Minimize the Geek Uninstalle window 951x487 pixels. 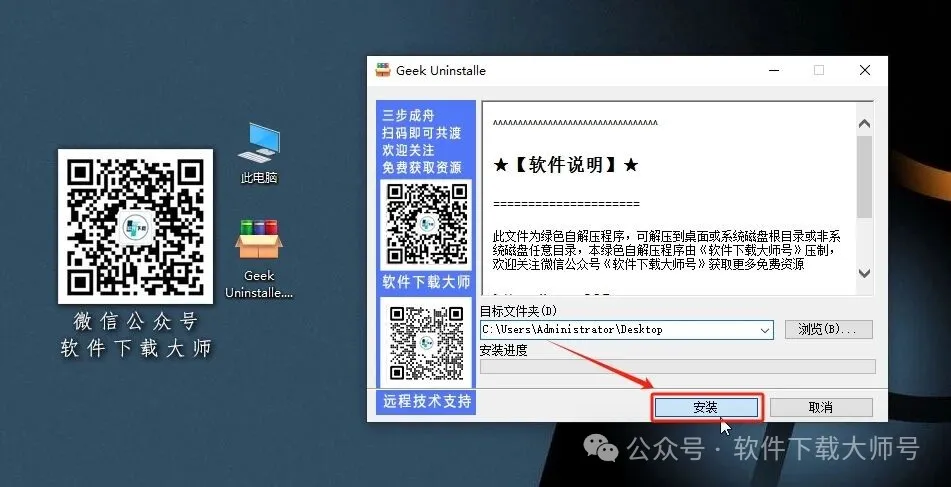(774, 70)
